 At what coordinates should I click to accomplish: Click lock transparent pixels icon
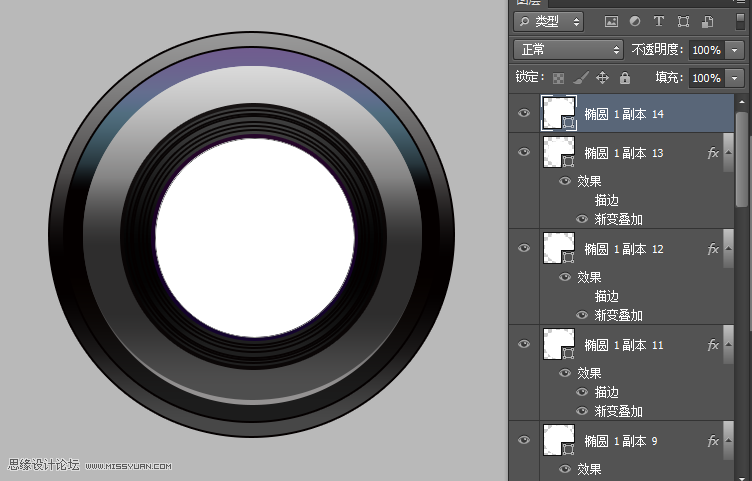point(558,78)
